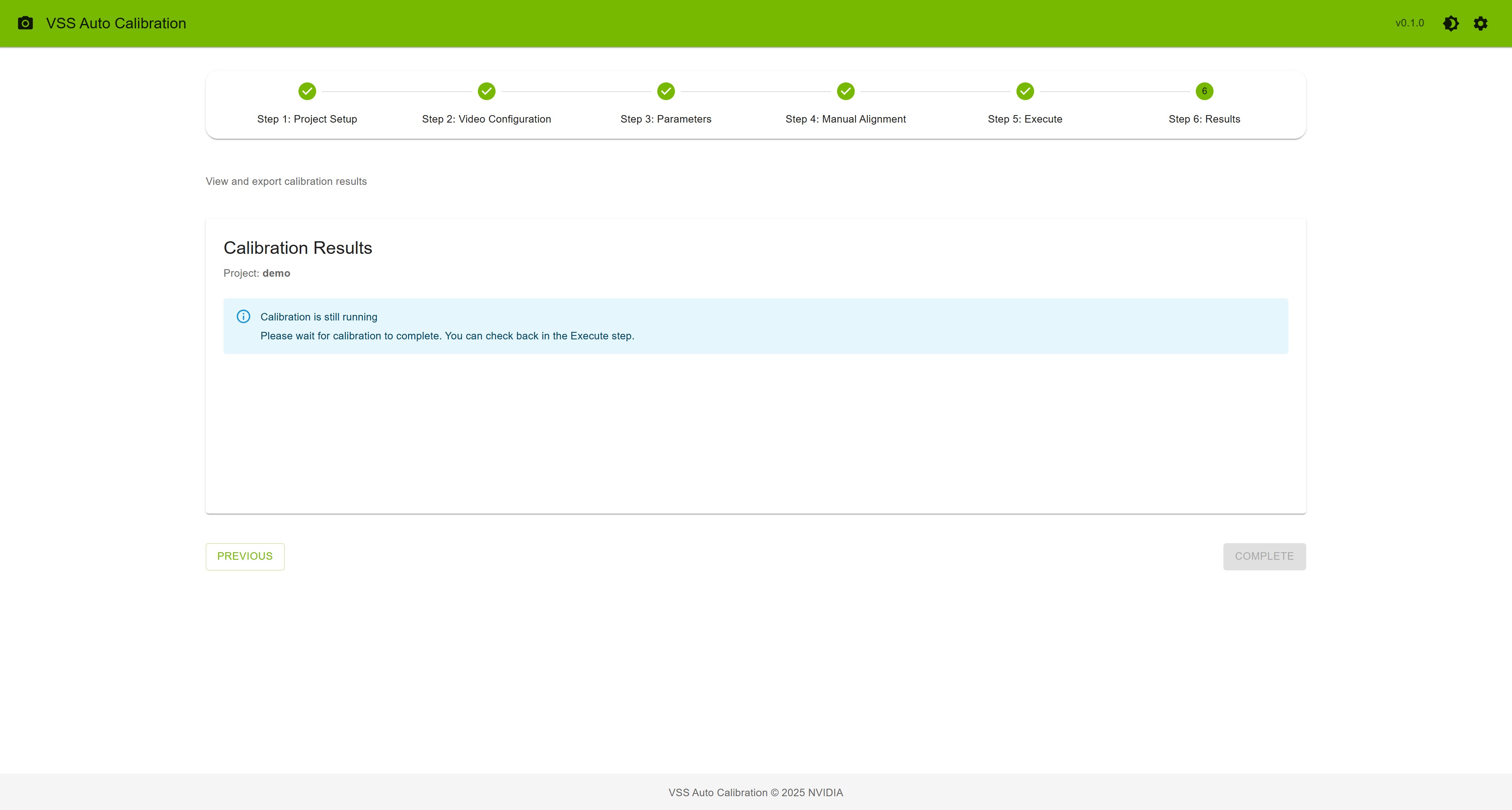
Task: Click the info icon in running alert
Action: pyautogui.click(x=244, y=317)
